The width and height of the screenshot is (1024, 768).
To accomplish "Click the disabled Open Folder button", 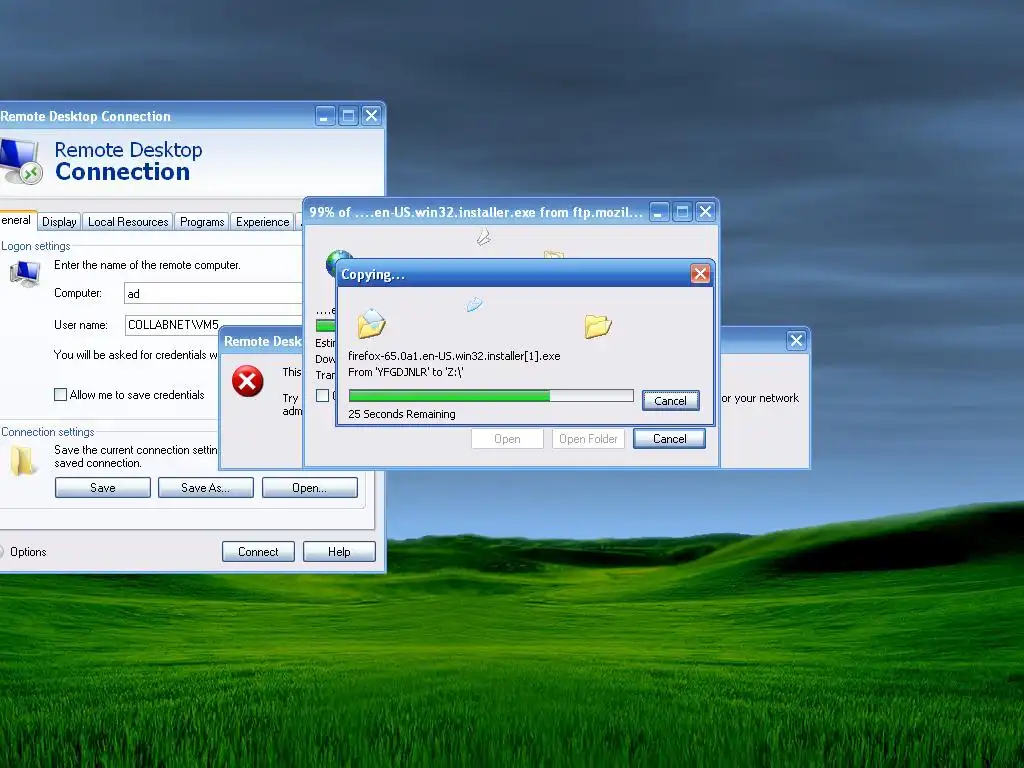I will (588, 439).
